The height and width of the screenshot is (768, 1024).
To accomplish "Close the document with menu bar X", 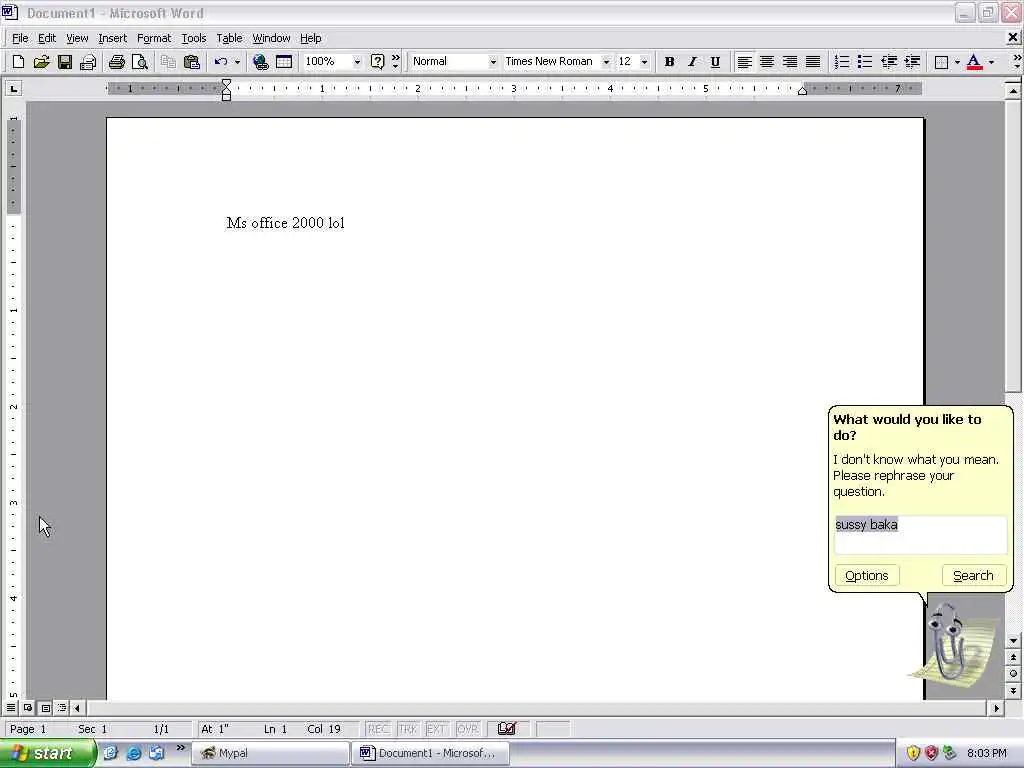I will coord(1012,37).
